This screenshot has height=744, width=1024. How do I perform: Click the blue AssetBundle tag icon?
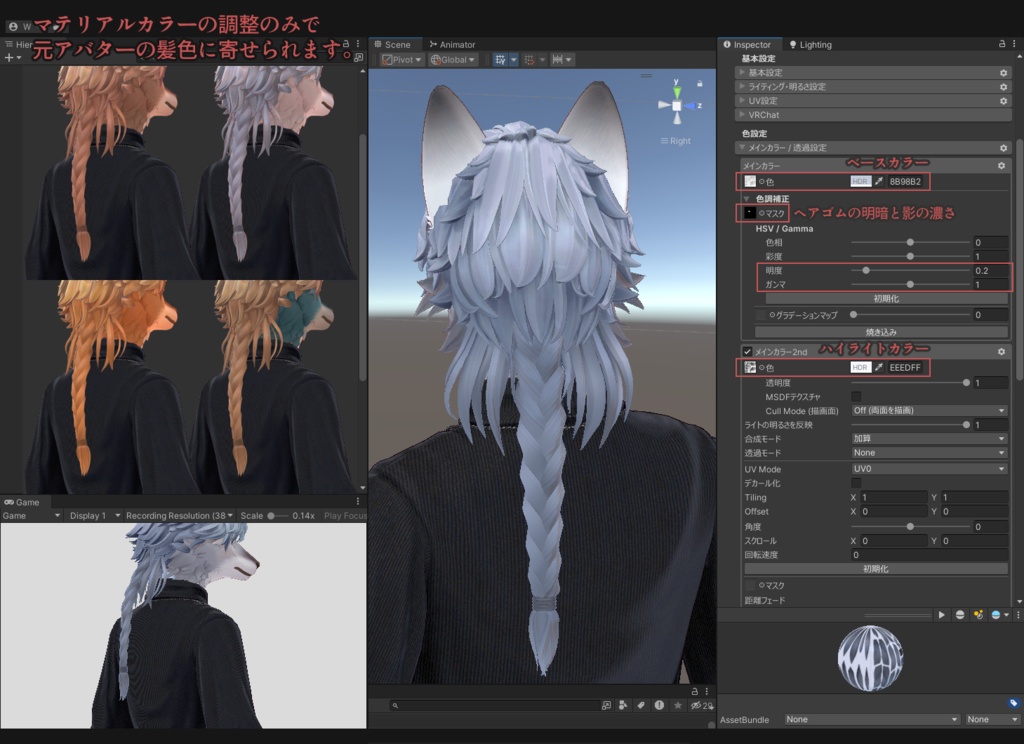click(x=1014, y=703)
